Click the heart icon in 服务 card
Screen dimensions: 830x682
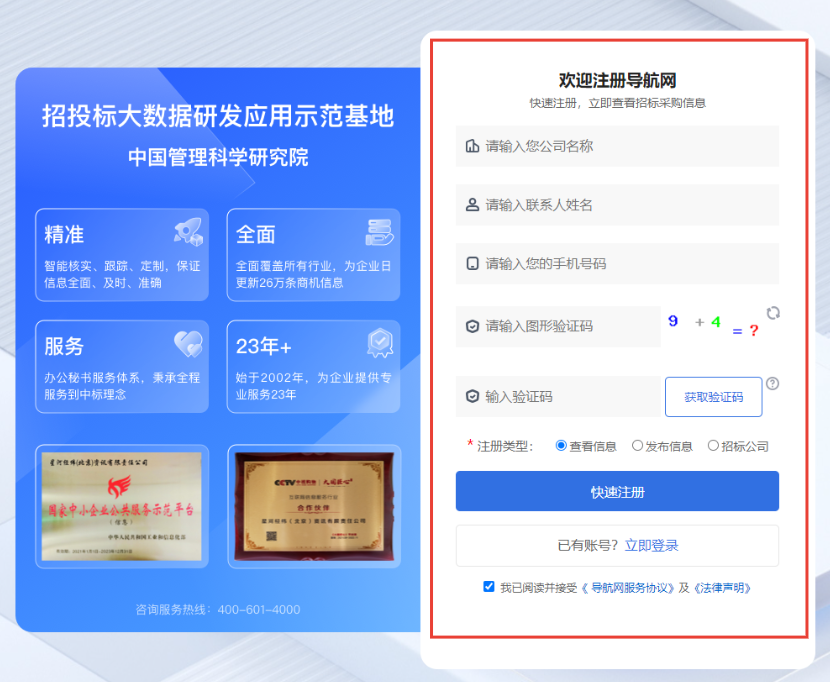click(x=187, y=345)
